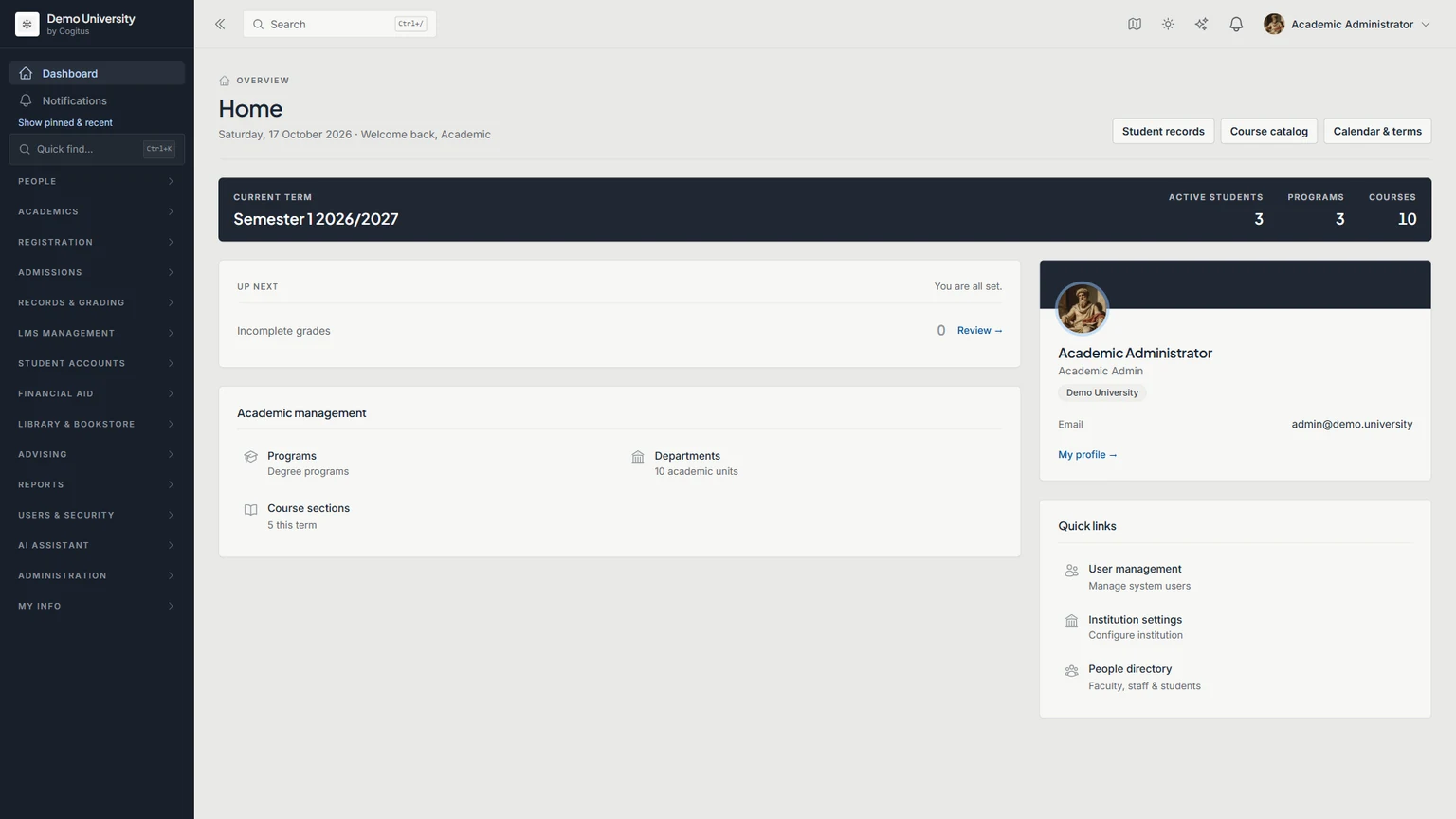Expand the Reports sidebar section
Screen dimensions: 1456x819
click(97, 484)
